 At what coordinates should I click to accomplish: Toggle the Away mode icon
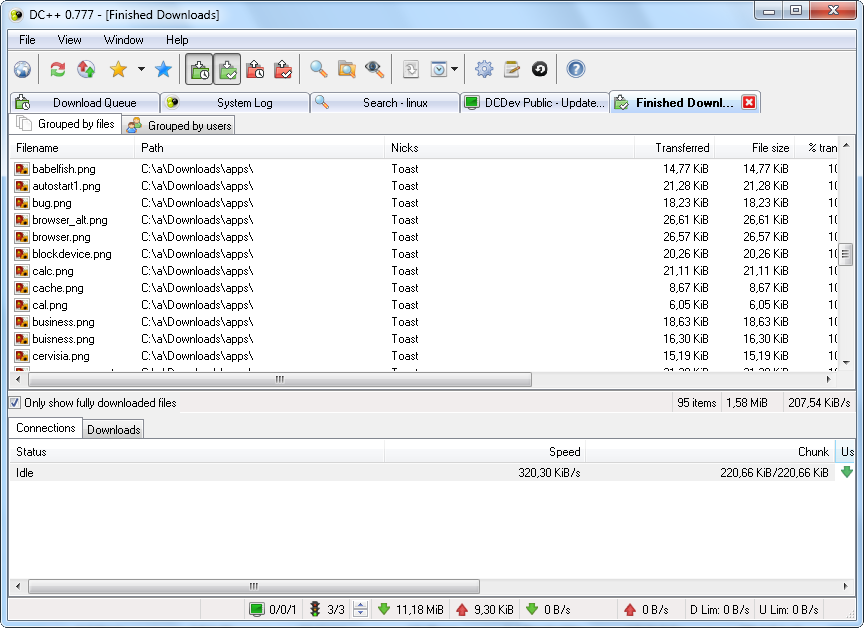[x=538, y=69]
